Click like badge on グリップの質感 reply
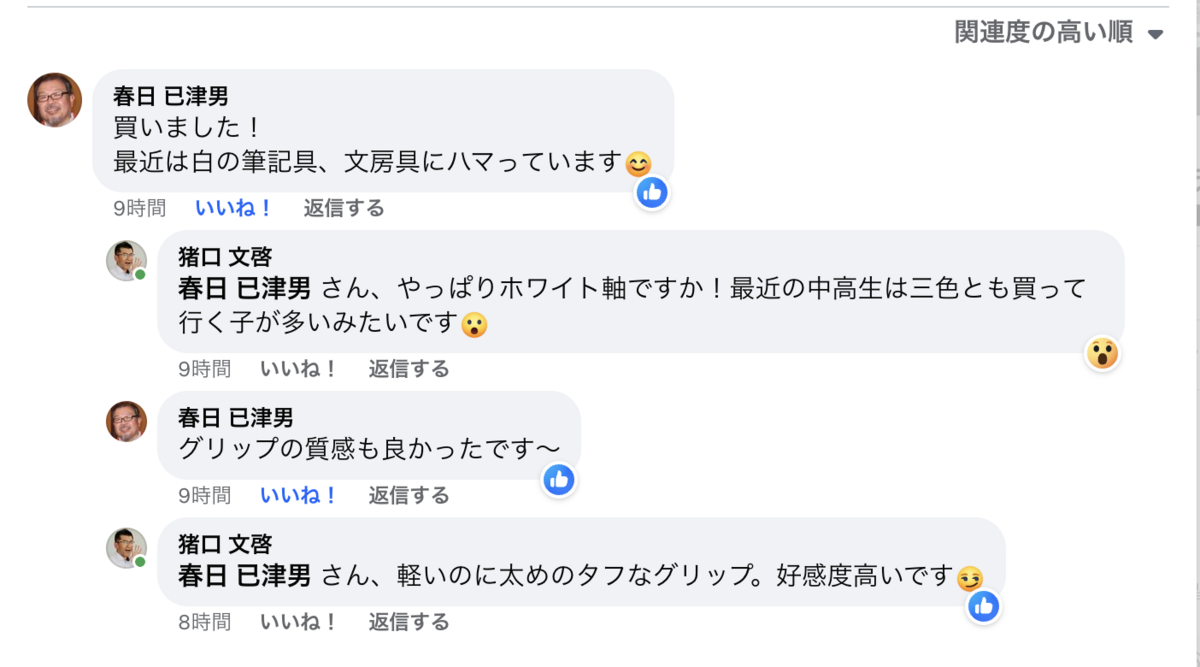The height and width of the screenshot is (667, 1200). [x=559, y=480]
